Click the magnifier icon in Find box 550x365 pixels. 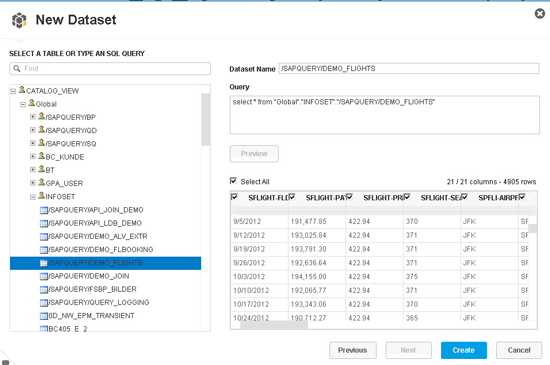(x=17, y=68)
